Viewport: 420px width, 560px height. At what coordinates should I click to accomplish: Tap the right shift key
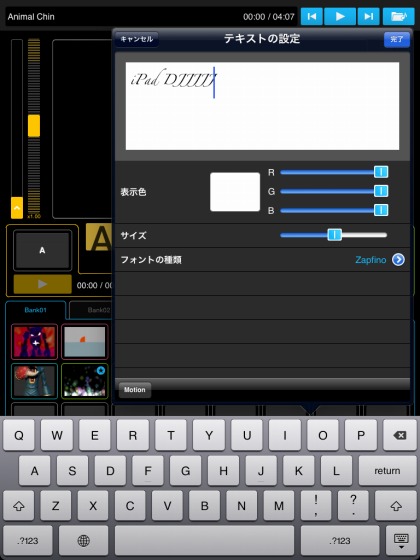point(396,505)
